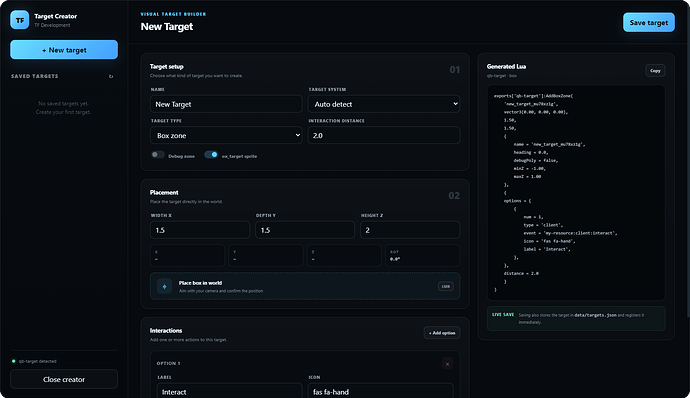
Task: Edit the Height Z field
Action: (410, 230)
